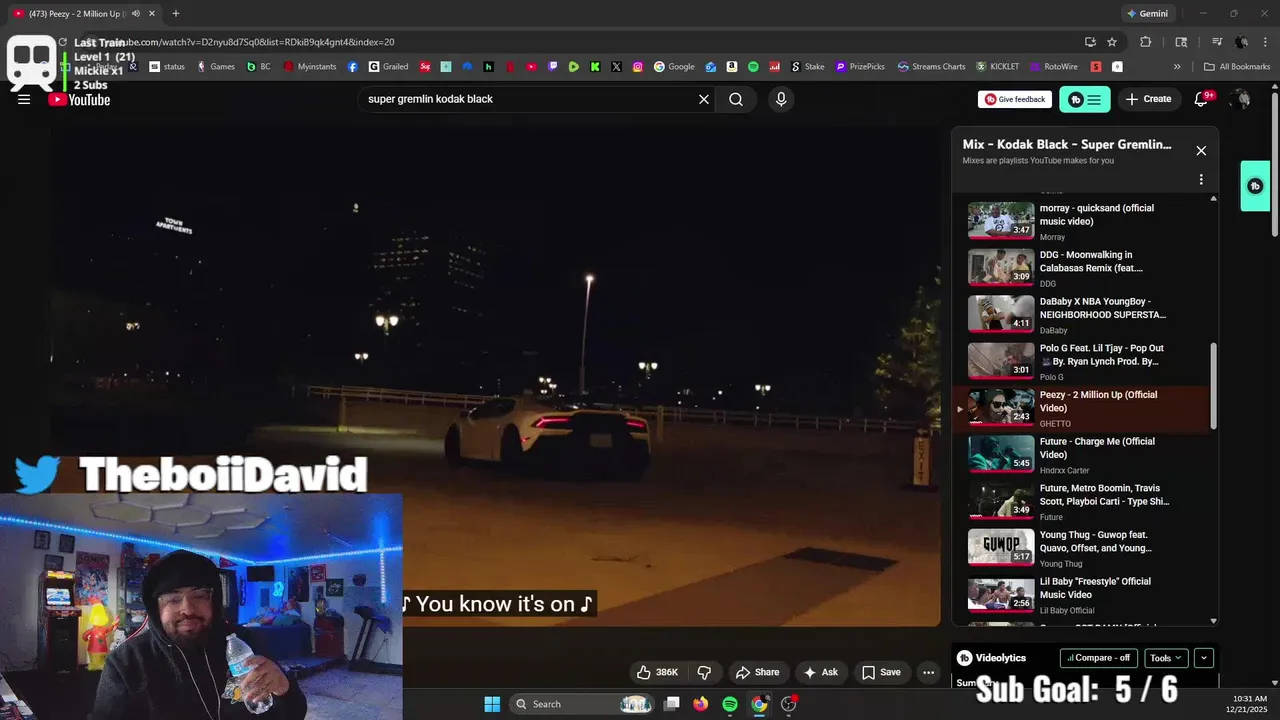Open the Facebook bookmark icon
Screen dimensions: 1280x720
click(x=353, y=66)
